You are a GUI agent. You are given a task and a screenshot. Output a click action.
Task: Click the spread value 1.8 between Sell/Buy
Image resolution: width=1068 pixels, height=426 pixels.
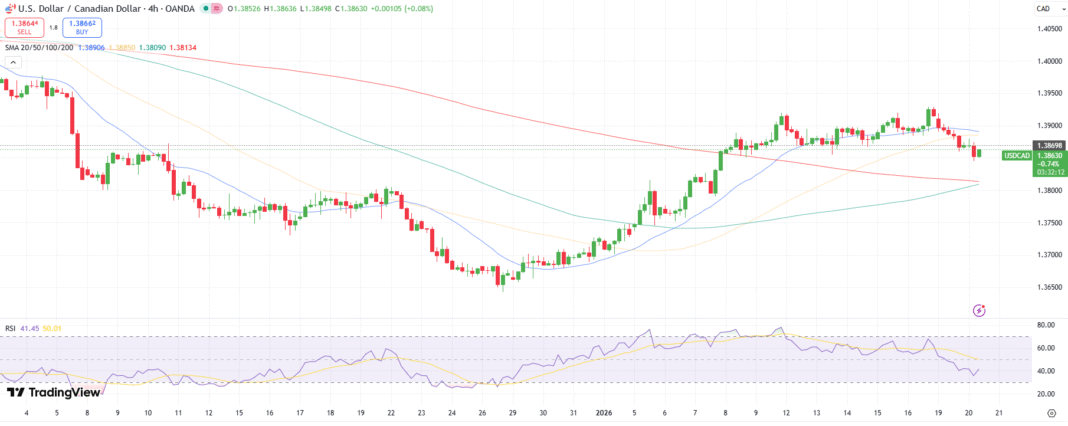53,28
